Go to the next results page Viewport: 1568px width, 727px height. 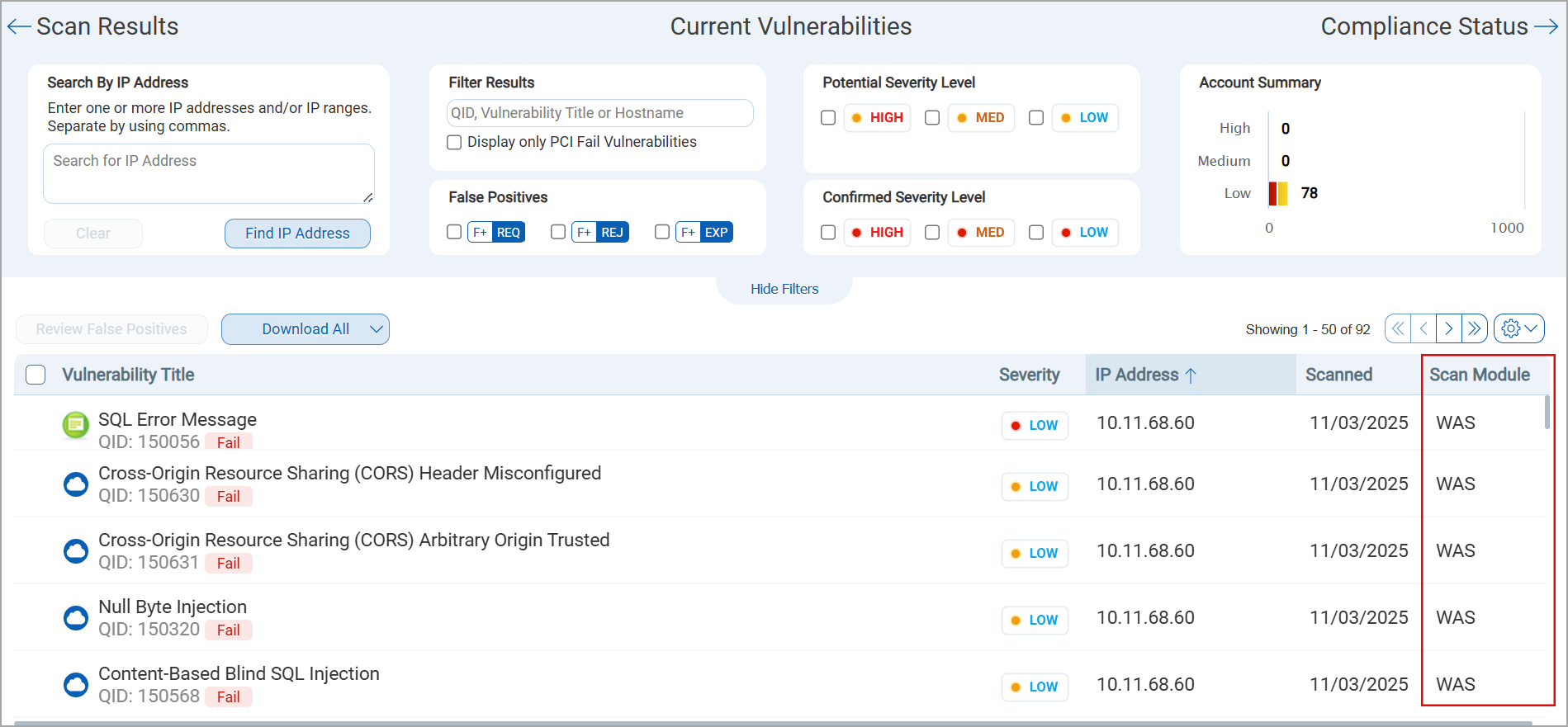(1449, 328)
